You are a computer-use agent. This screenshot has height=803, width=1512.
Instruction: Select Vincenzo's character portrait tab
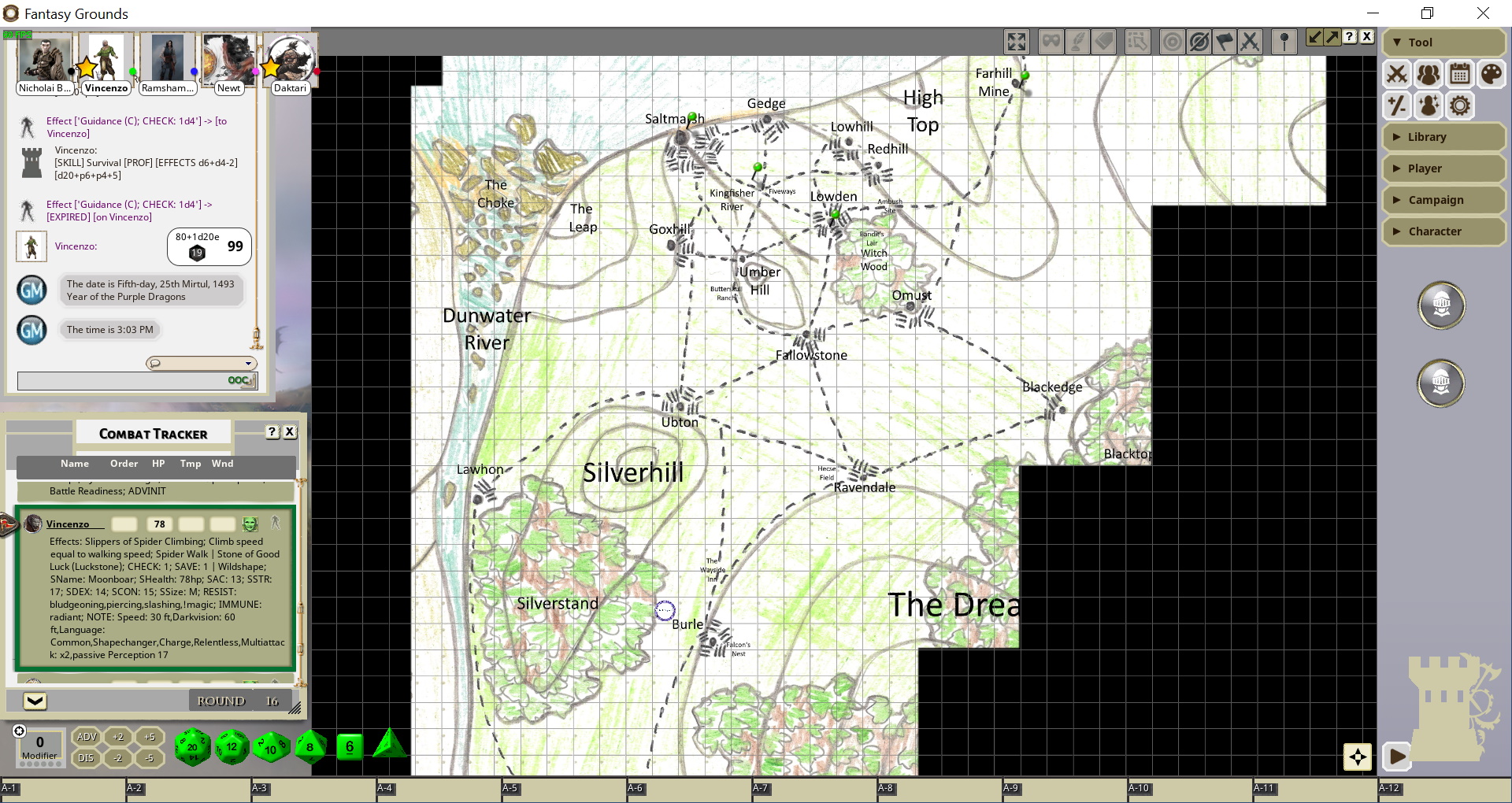106,65
